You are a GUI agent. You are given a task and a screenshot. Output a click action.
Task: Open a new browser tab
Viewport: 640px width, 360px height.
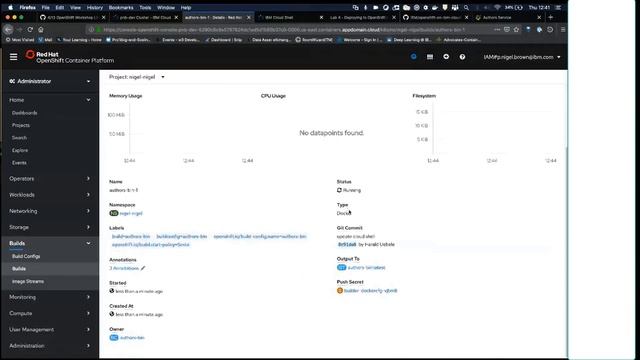550,18
